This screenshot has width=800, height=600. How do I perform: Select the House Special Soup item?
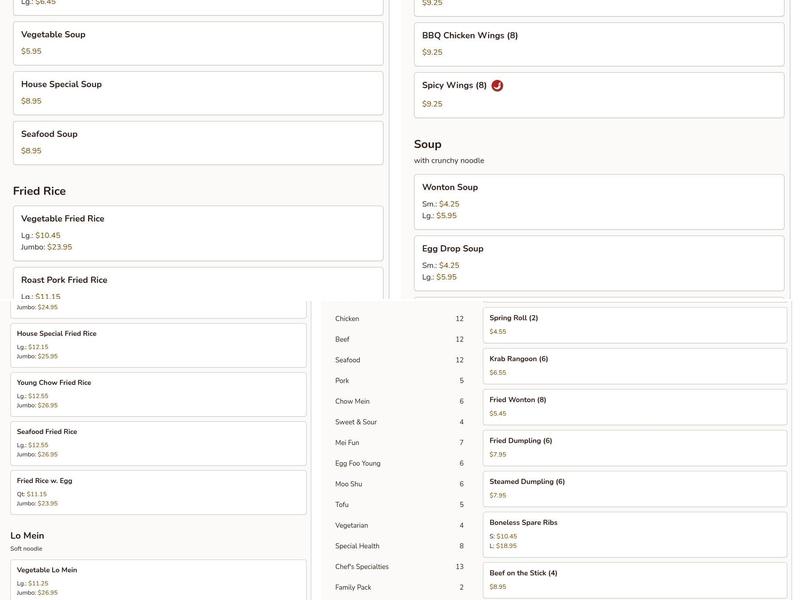point(198,93)
